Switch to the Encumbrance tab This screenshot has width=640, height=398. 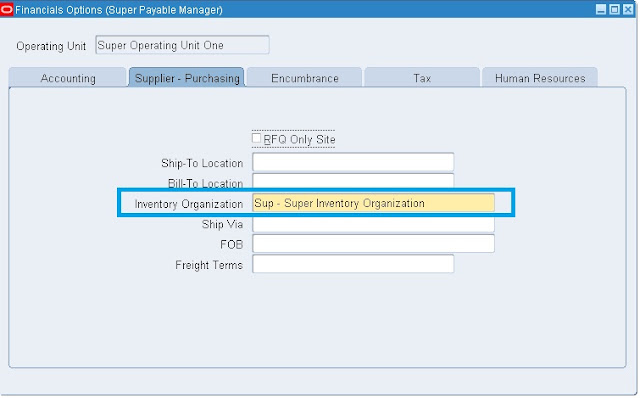304,78
